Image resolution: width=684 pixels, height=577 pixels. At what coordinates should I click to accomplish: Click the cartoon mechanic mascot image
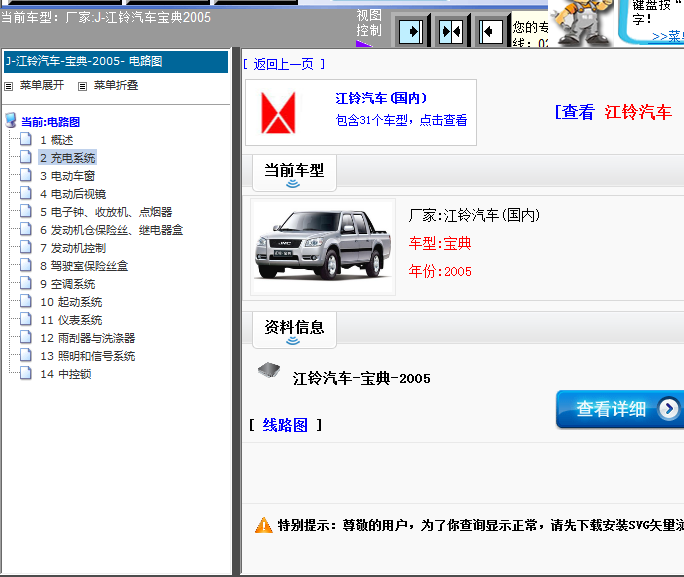(581, 22)
